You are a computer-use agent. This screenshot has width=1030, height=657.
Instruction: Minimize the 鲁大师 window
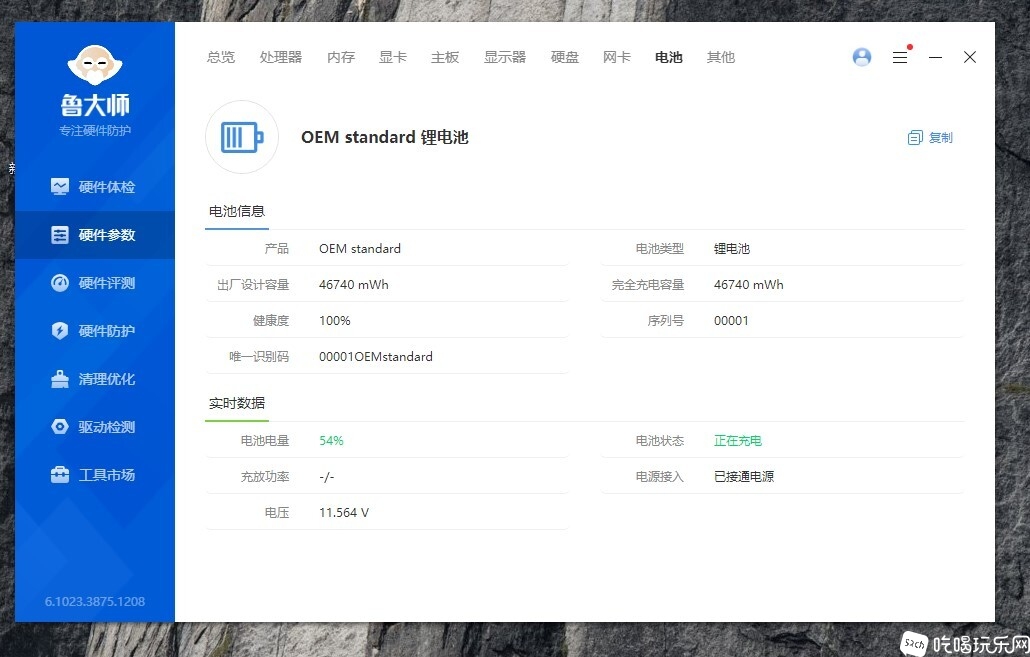click(935, 58)
